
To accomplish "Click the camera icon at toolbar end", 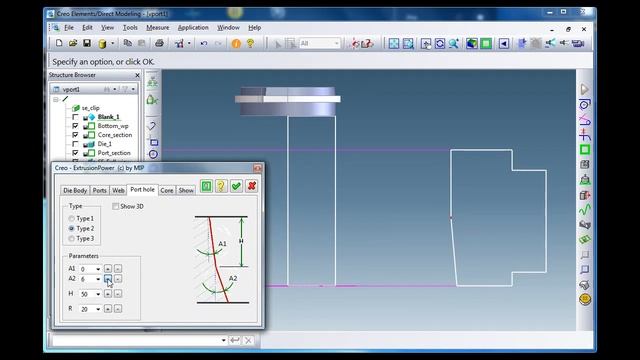I will 578,43.
